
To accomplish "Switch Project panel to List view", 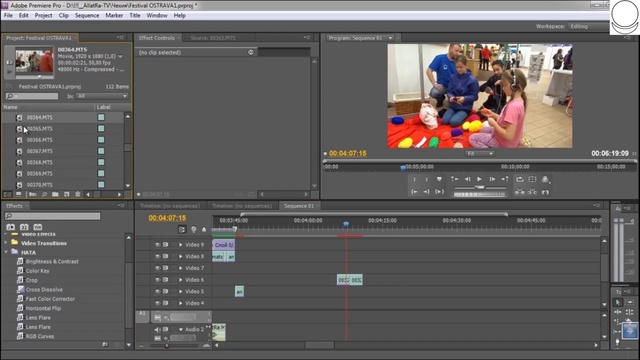I will (x=7, y=194).
